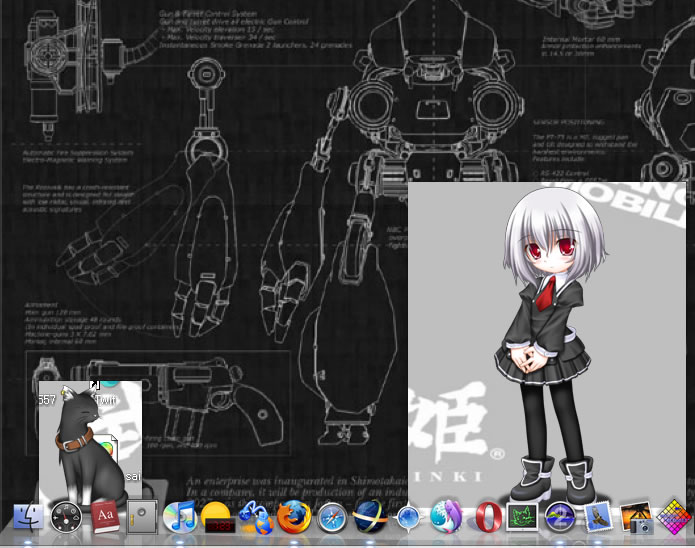Launch the photo and camera dock icon
Viewport: 695px width, 548px height.
pyautogui.click(x=637, y=518)
